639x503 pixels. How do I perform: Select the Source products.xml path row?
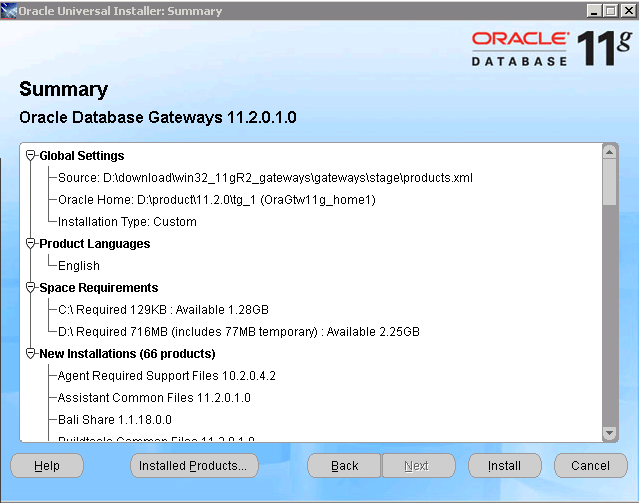tap(265, 178)
